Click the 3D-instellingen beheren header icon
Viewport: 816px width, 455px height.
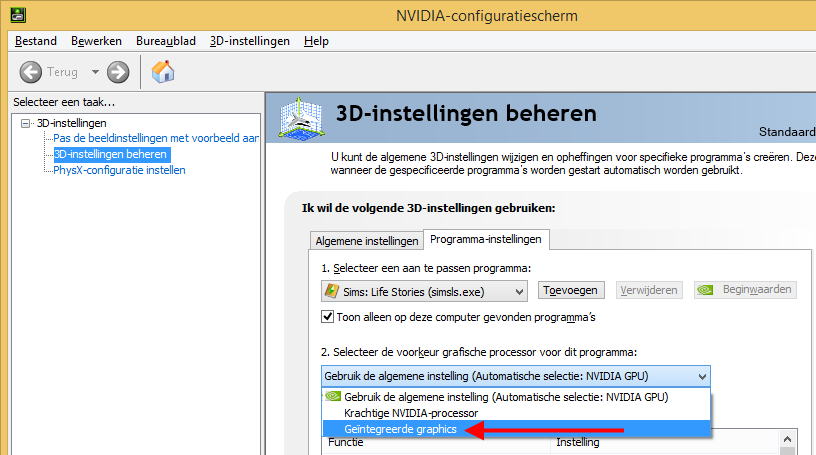click(301, 118)
